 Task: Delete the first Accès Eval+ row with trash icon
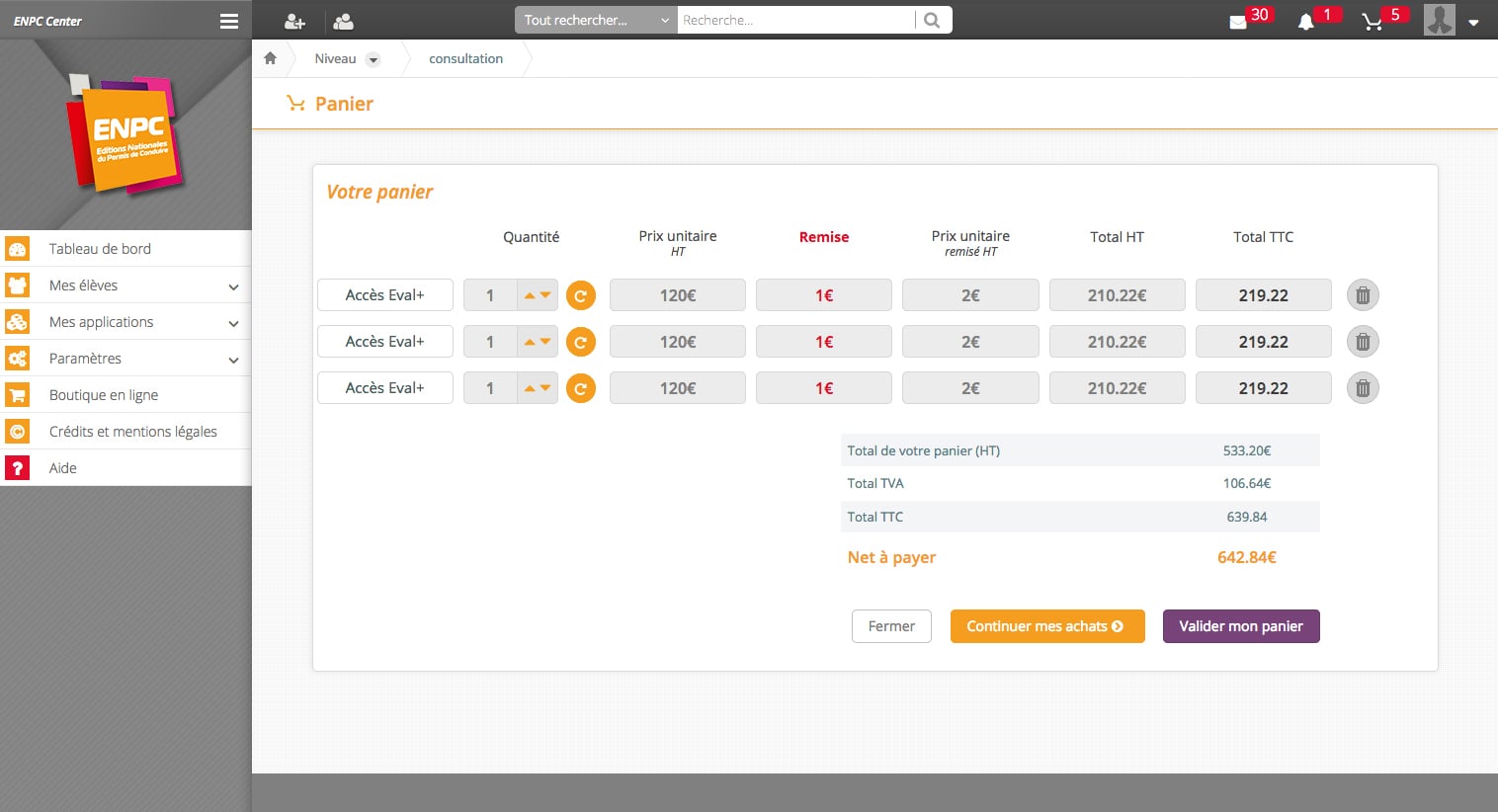[x=1363, y=295]
